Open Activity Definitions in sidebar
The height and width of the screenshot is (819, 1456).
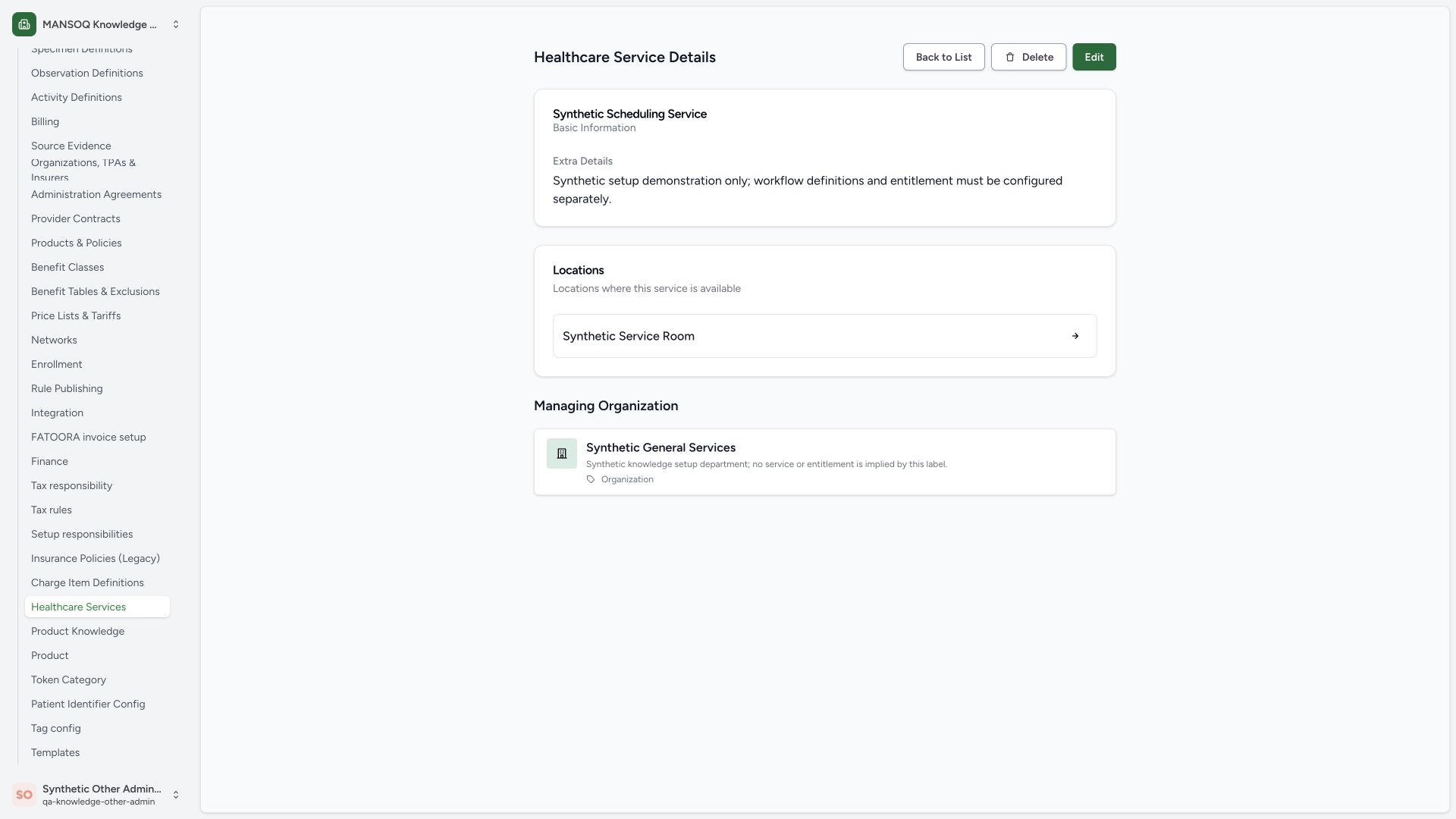point(97,97)
